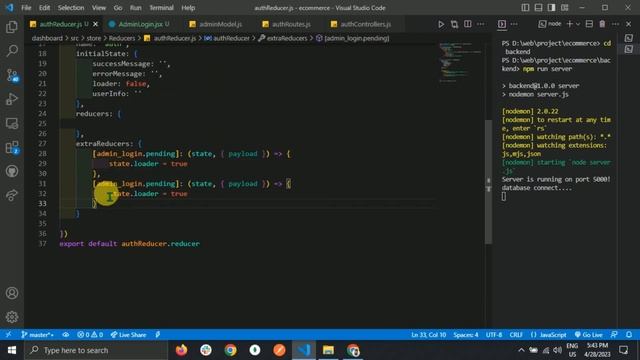Open the View menu
Screen dimensions: 640x360
98,8
